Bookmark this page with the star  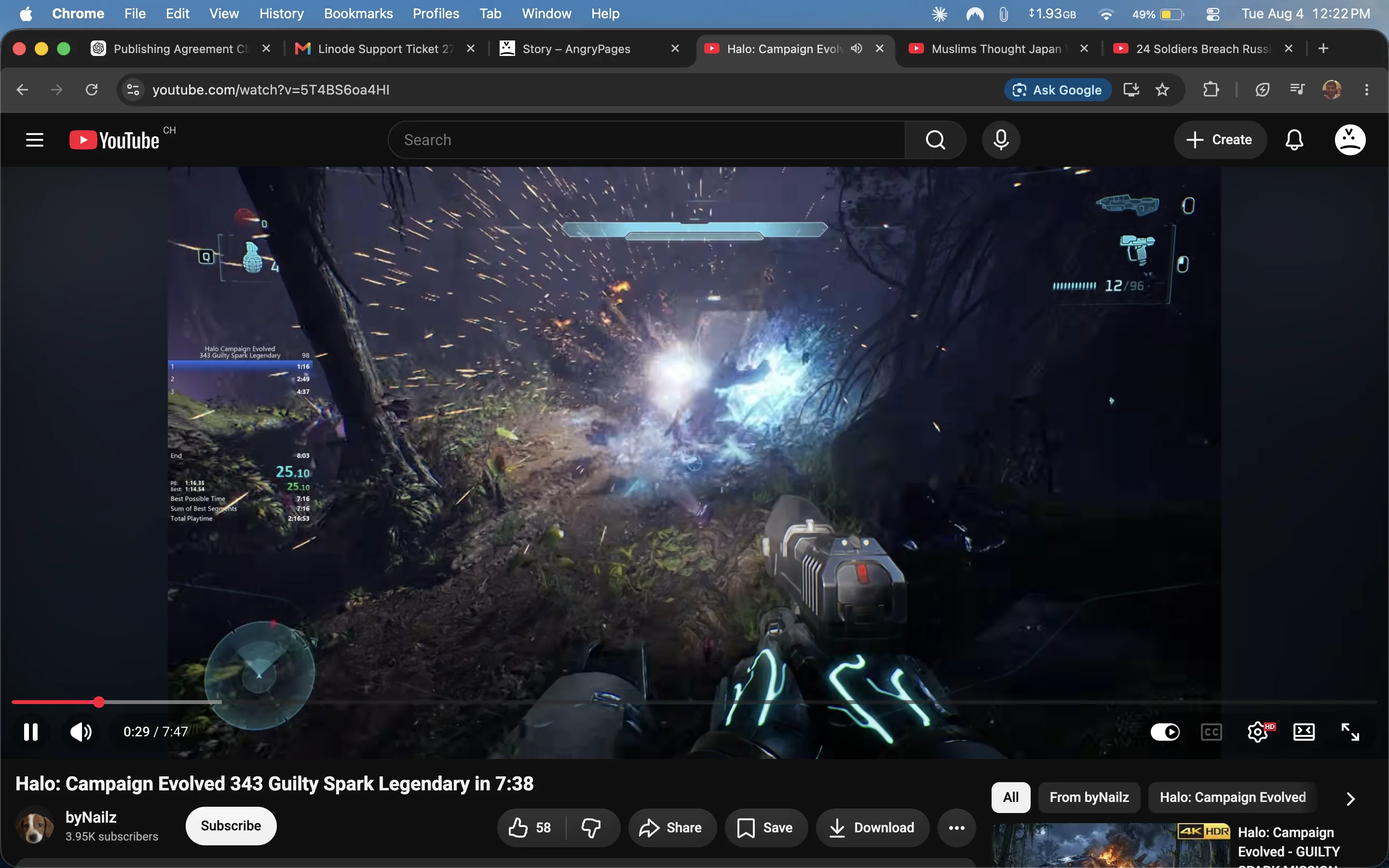1162,90
